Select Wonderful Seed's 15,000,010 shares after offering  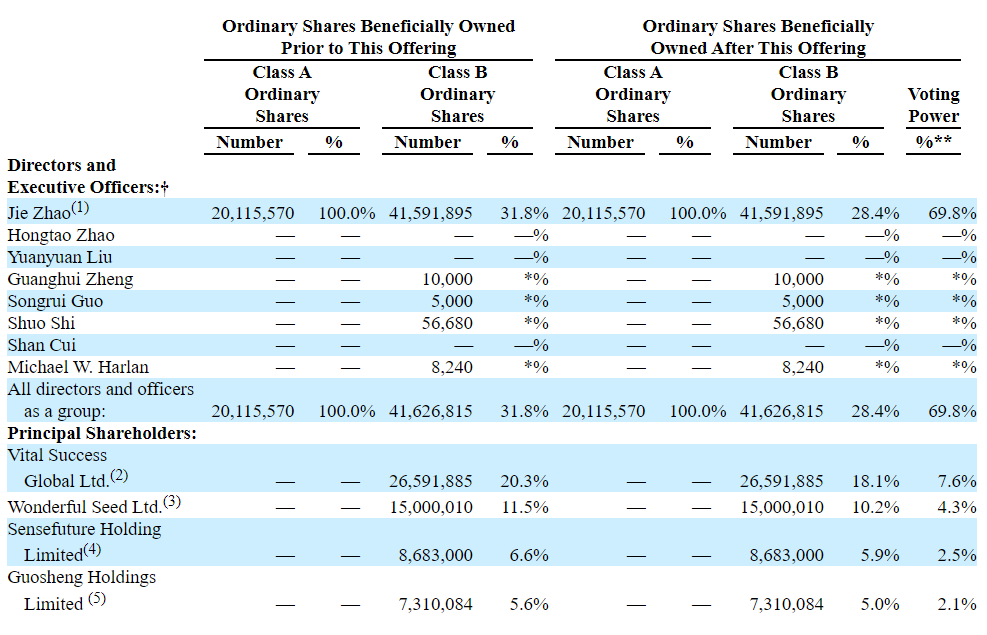tap(782, 507)
